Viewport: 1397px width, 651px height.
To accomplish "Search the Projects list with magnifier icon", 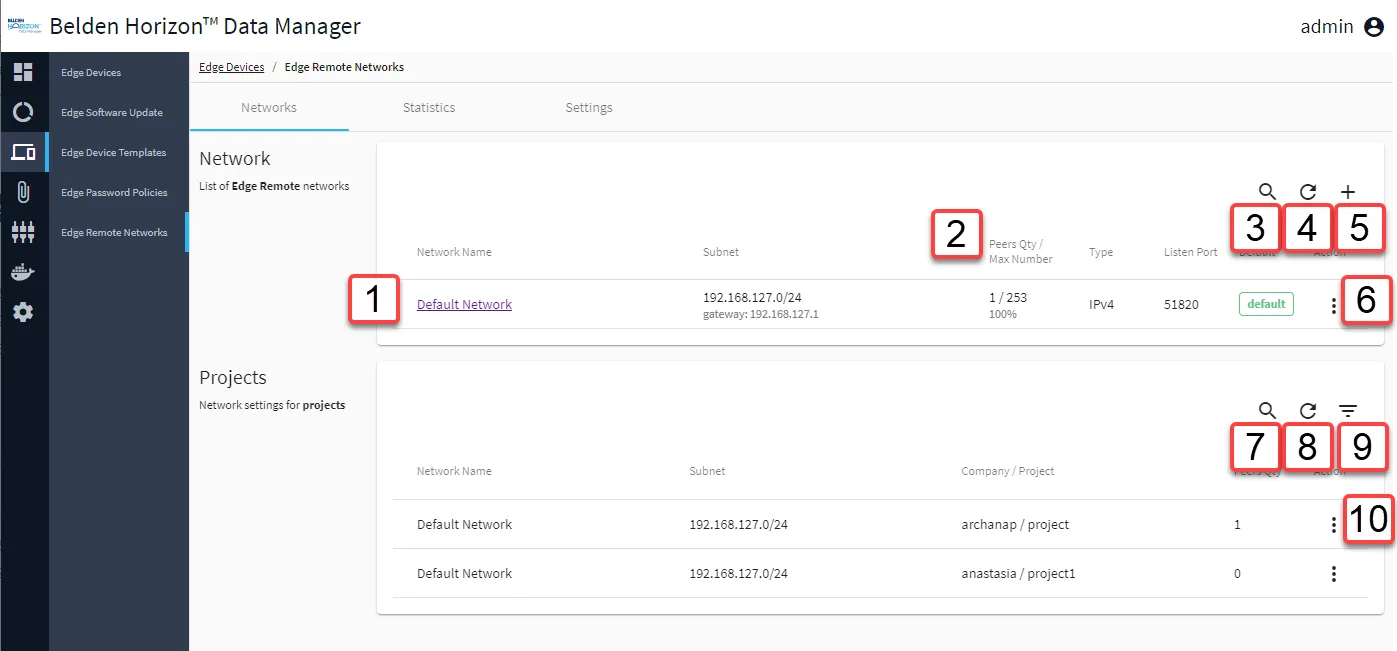I will click(x=1267, y=410).
